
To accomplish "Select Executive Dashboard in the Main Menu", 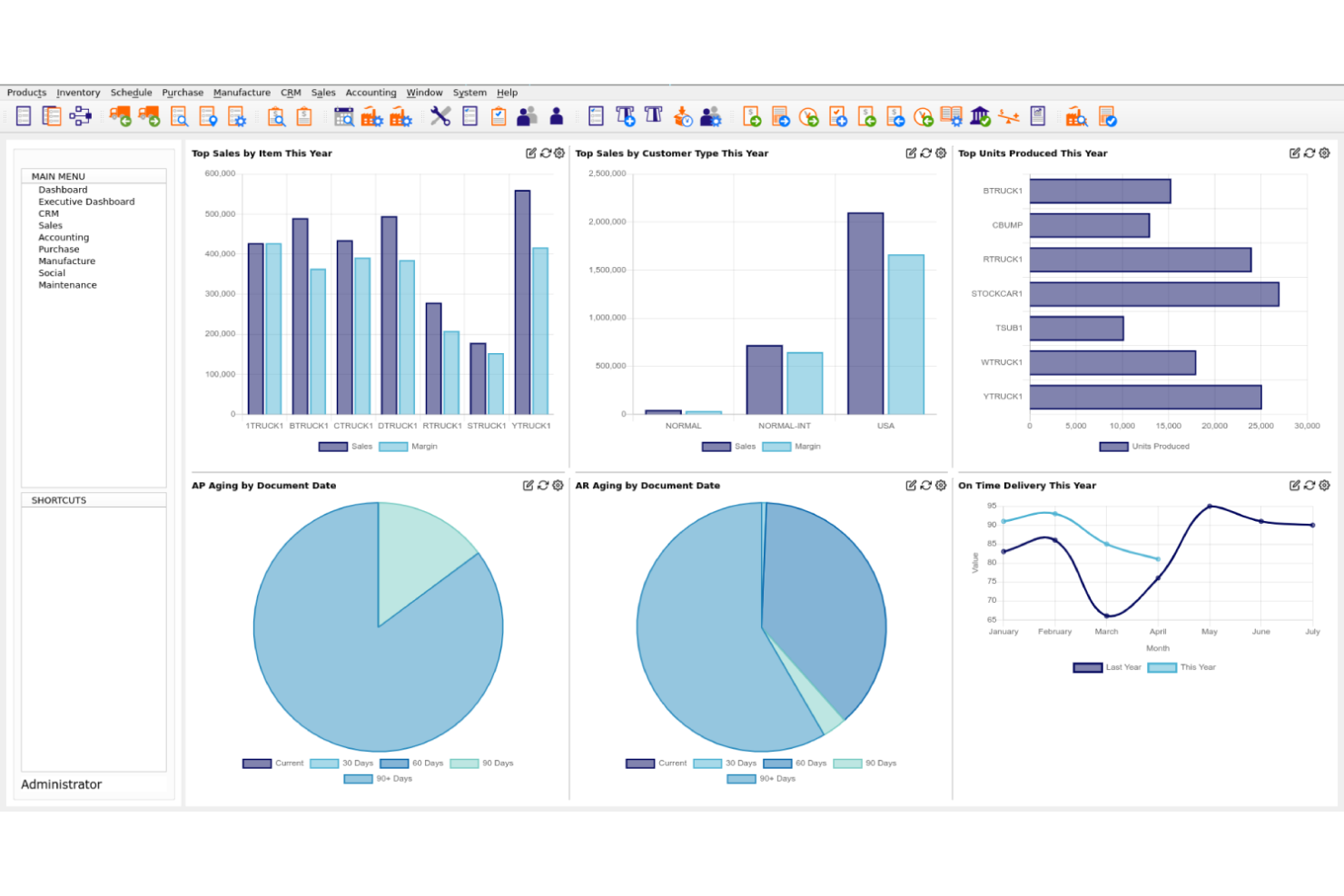I will (x=86, y=202).
